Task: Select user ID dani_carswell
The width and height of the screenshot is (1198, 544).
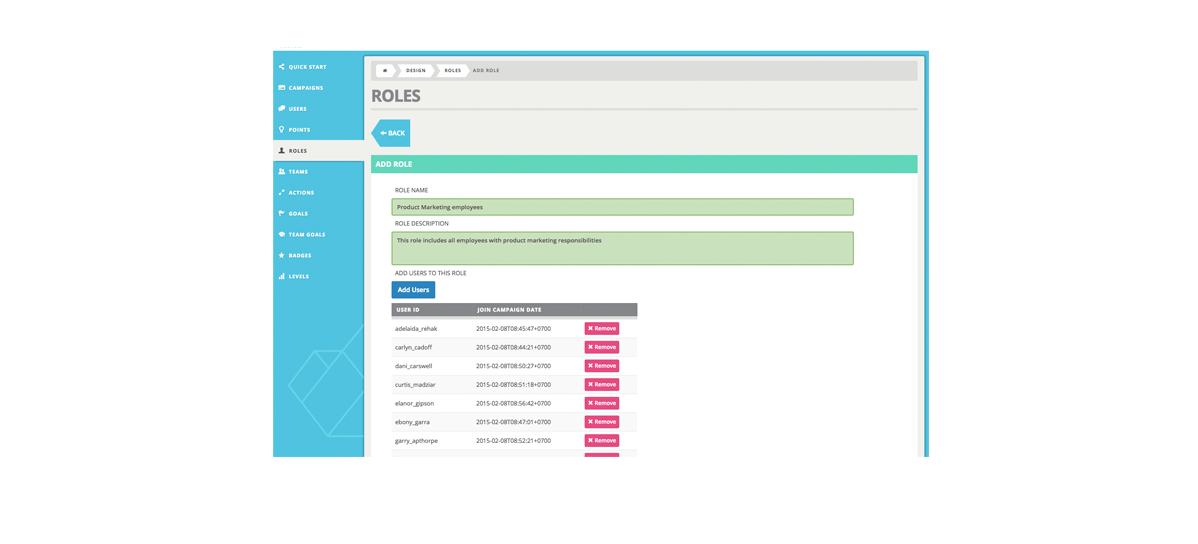Action: click(414, 366)
